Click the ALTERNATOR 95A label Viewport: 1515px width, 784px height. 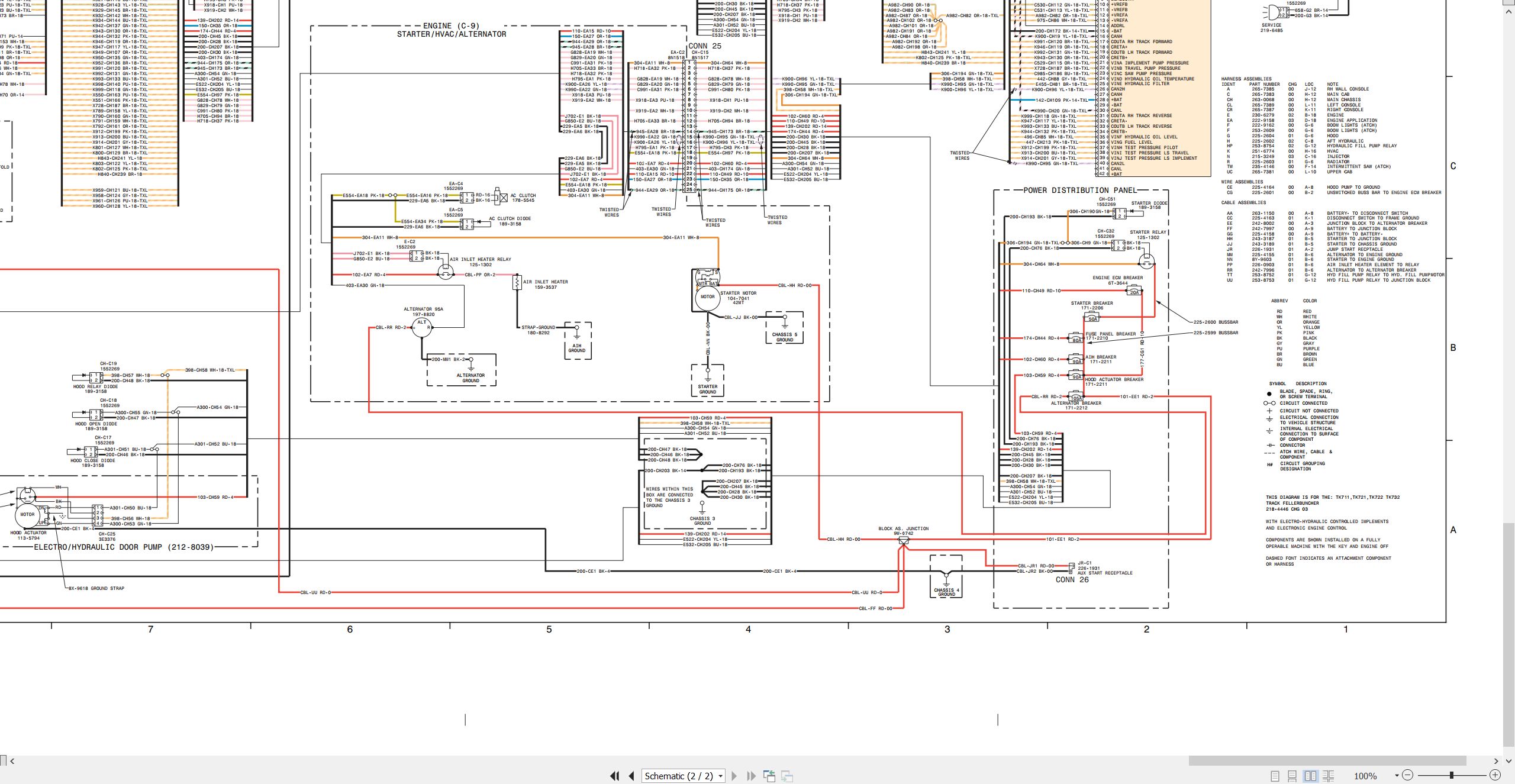point(423,309)
